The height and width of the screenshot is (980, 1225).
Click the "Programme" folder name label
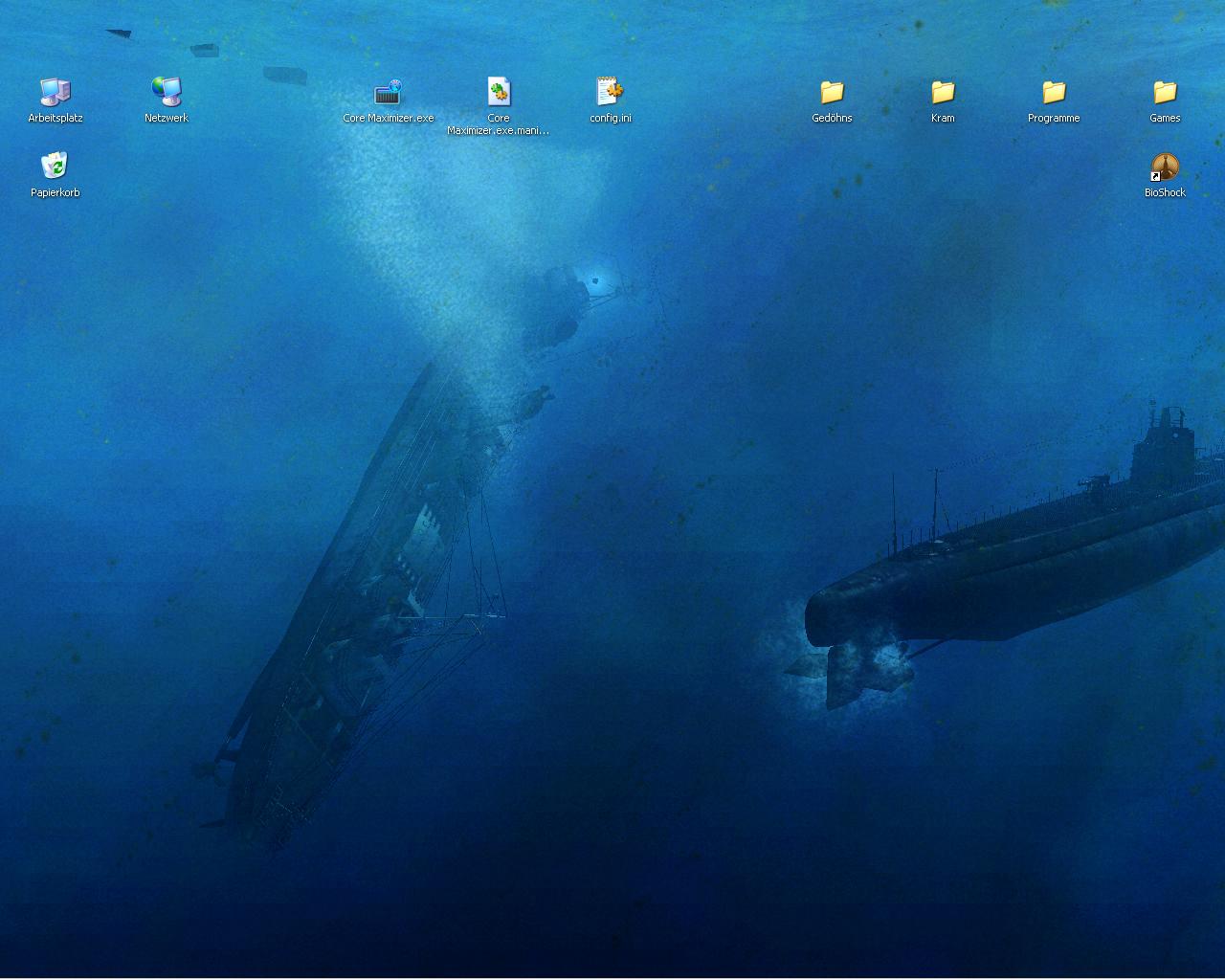pos(1054,119)
